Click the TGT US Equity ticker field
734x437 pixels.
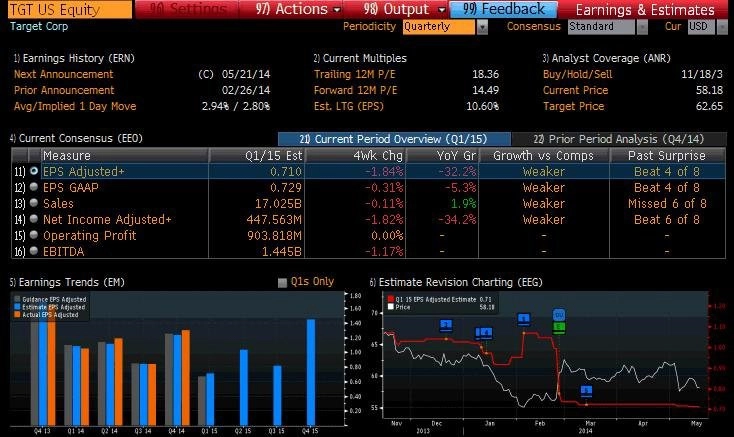pos(70,9)
